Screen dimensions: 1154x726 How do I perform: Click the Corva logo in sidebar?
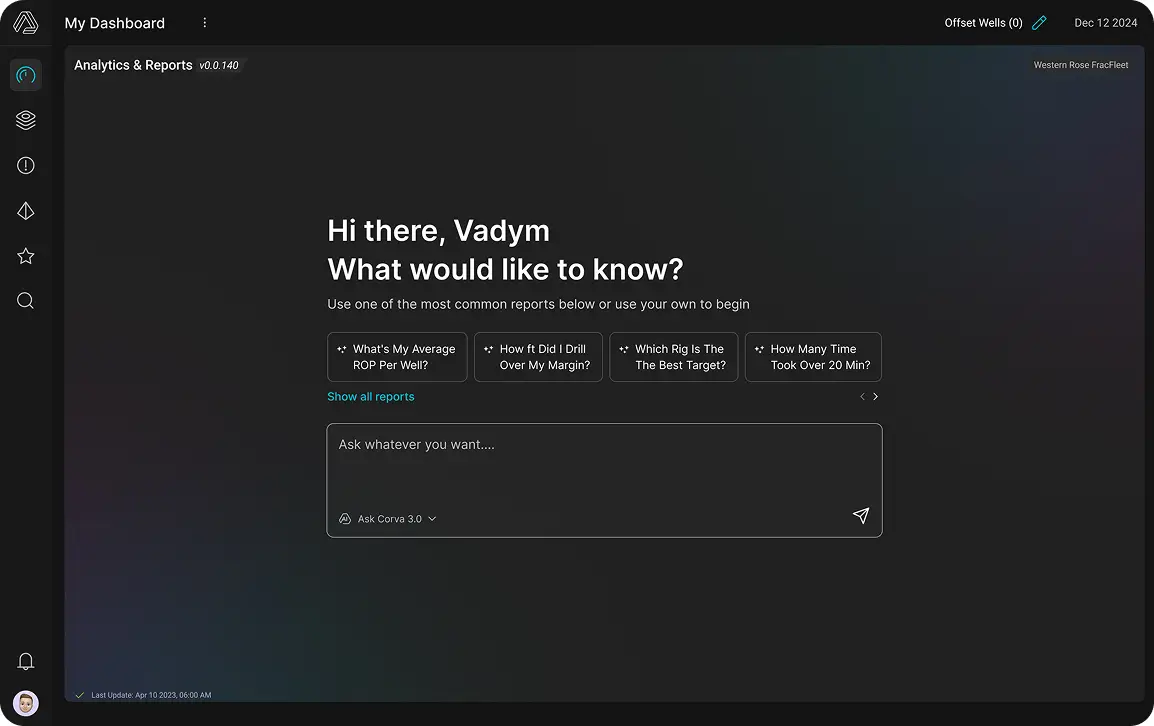(26, 23)
